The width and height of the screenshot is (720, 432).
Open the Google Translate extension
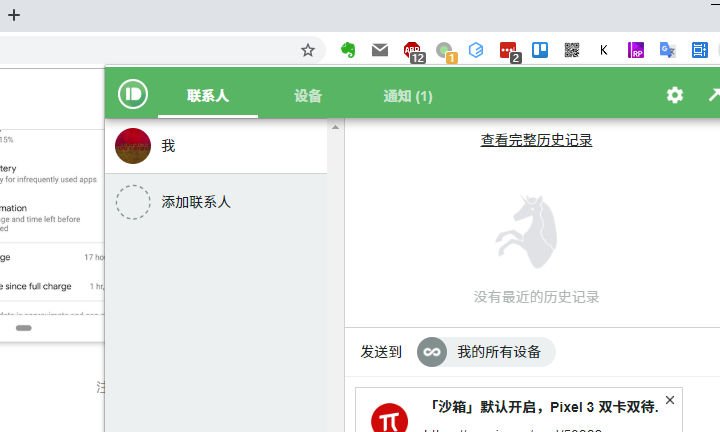coord(668,50)
